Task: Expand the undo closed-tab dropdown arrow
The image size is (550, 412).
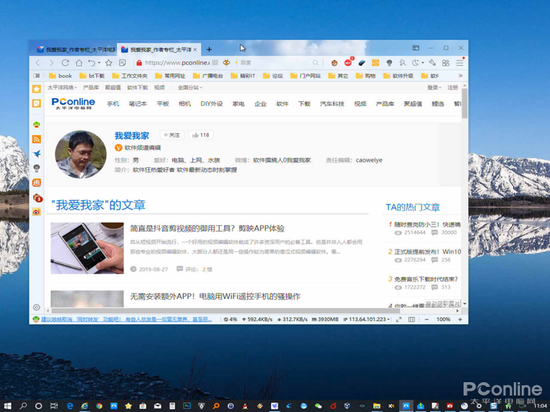Action: pyautogui.click(x=99, y=63)
